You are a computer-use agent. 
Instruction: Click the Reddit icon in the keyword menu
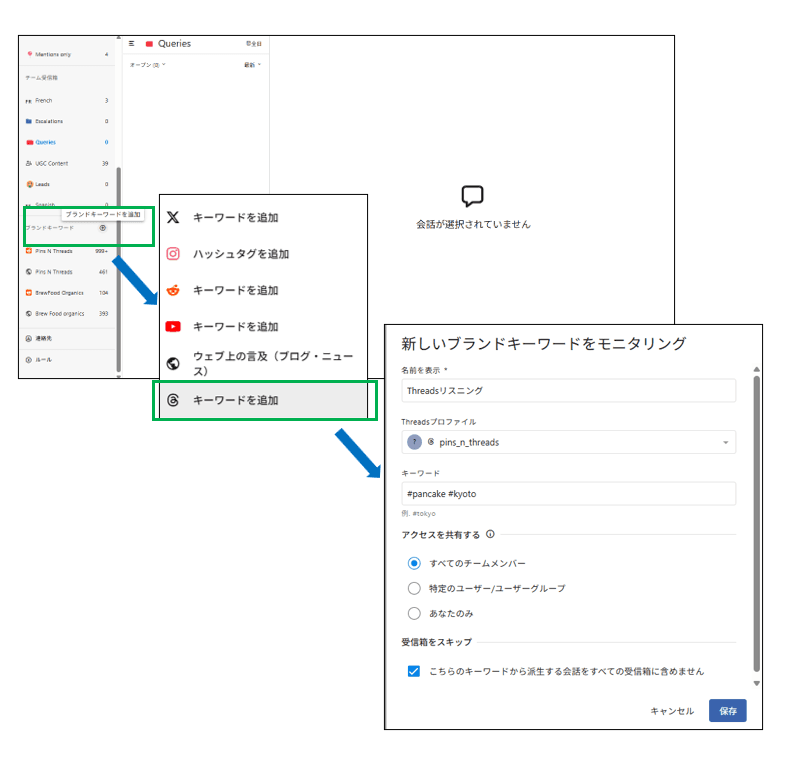click(x=173, y=290)
